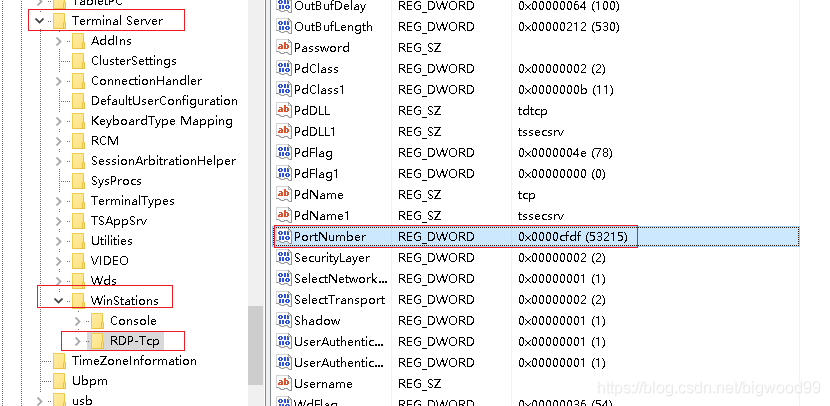Select the OutBufDelay value name
Image resolution: width=830 pixels, height=406 pixels.
(330, 6)
